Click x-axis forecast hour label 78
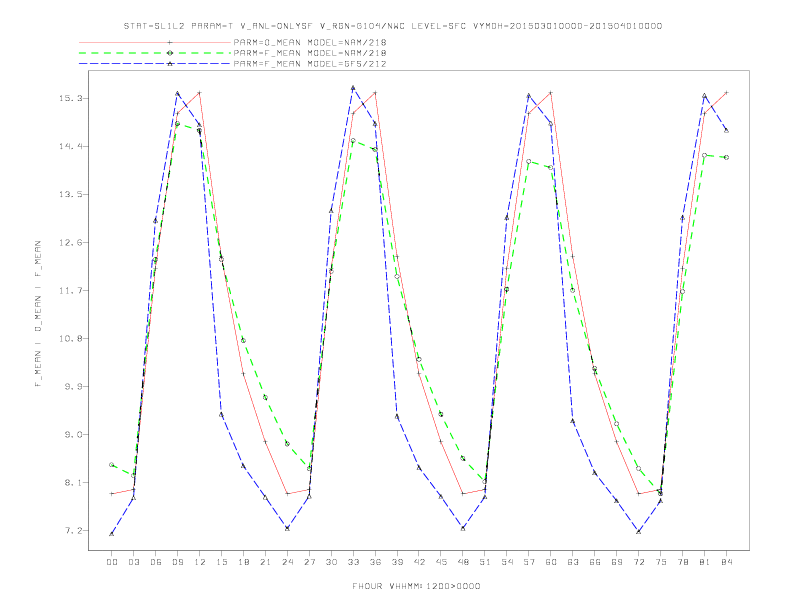The image size is (792, 612). 683,562
